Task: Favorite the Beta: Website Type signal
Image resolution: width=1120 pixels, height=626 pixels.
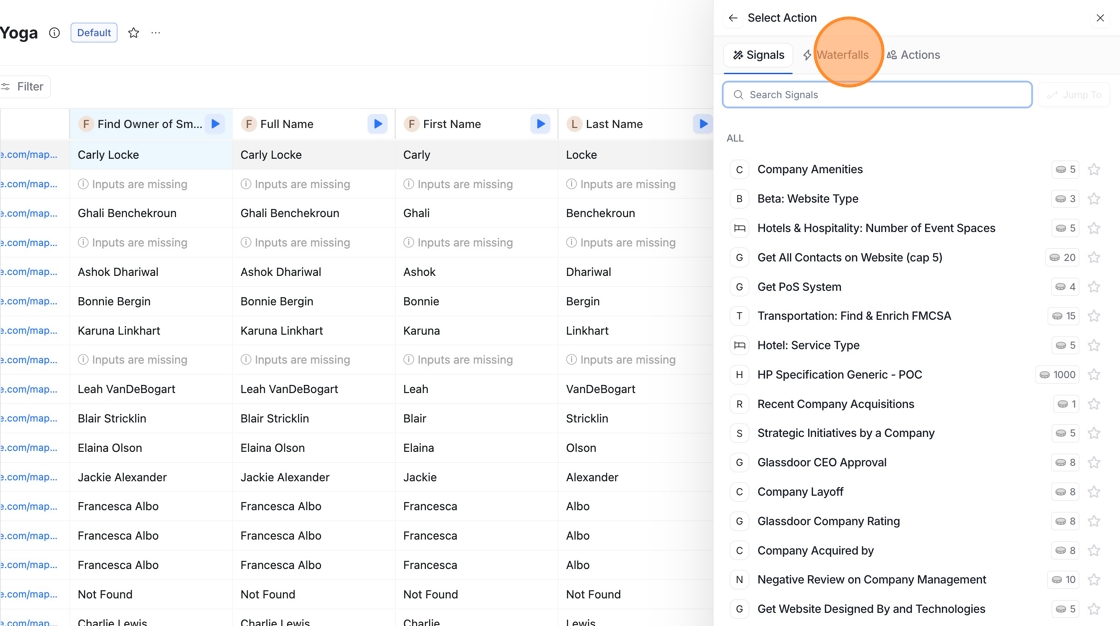Action: (x=1094, y=199)
